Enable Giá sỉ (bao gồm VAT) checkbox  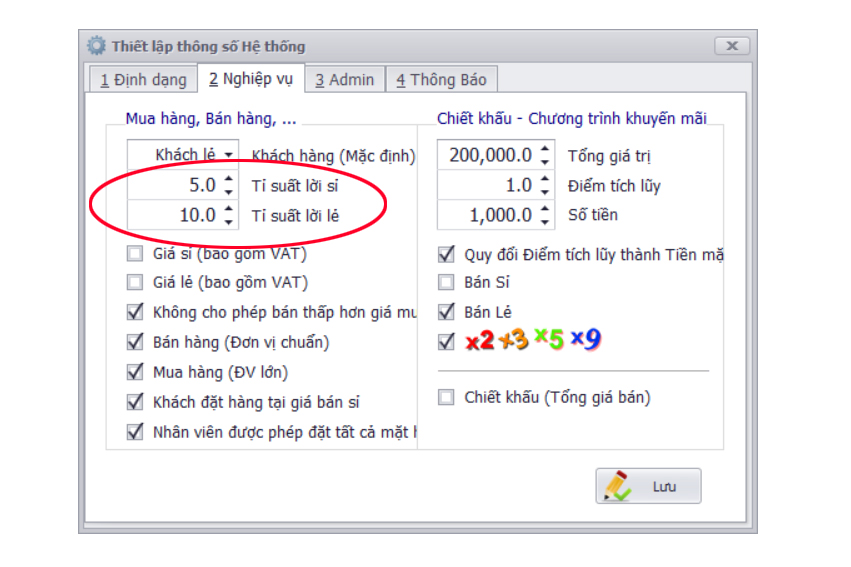[135, 254]
